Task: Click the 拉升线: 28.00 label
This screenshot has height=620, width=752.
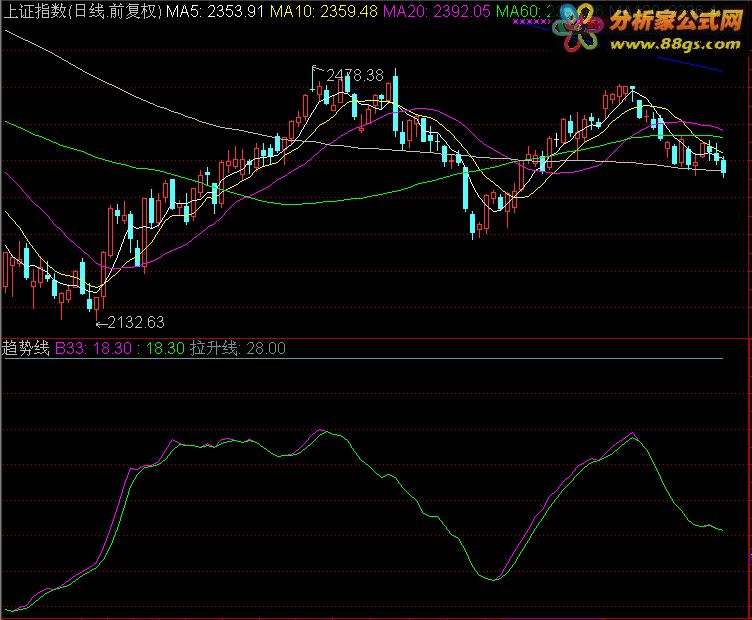Action: [x=238, y=348]
